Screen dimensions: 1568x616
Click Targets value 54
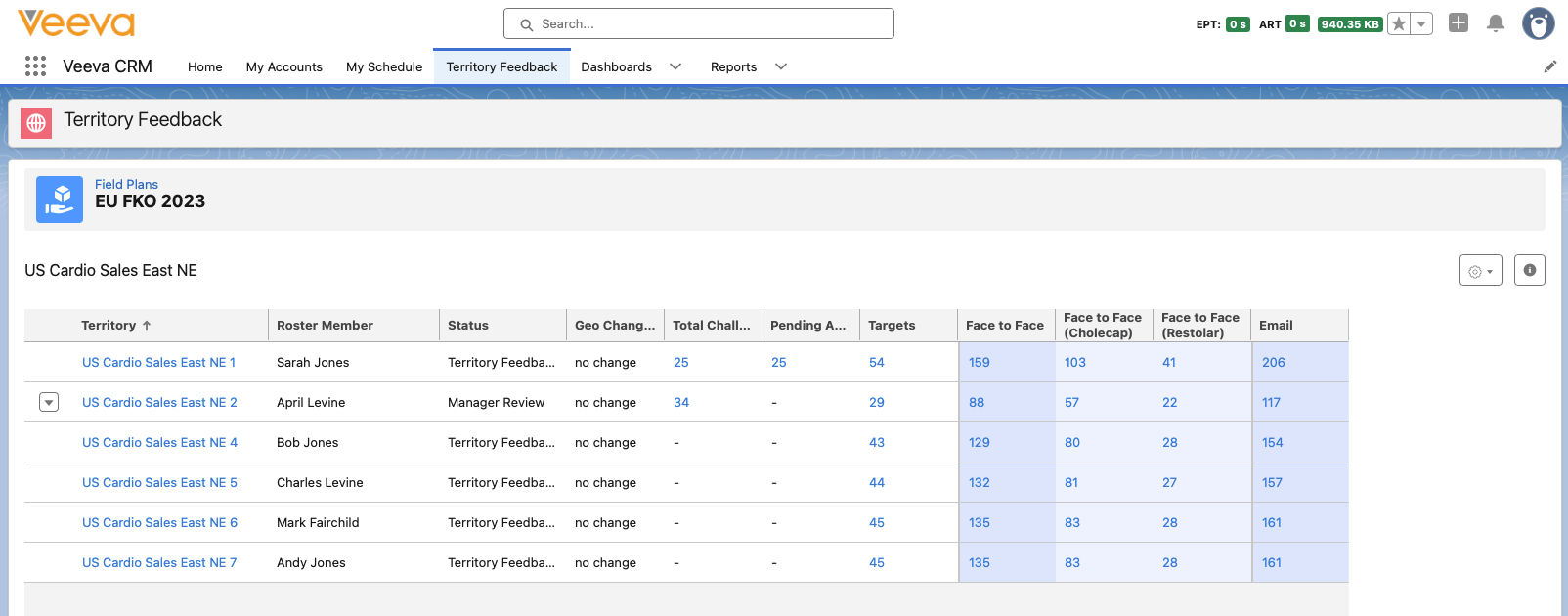(877, 362)
